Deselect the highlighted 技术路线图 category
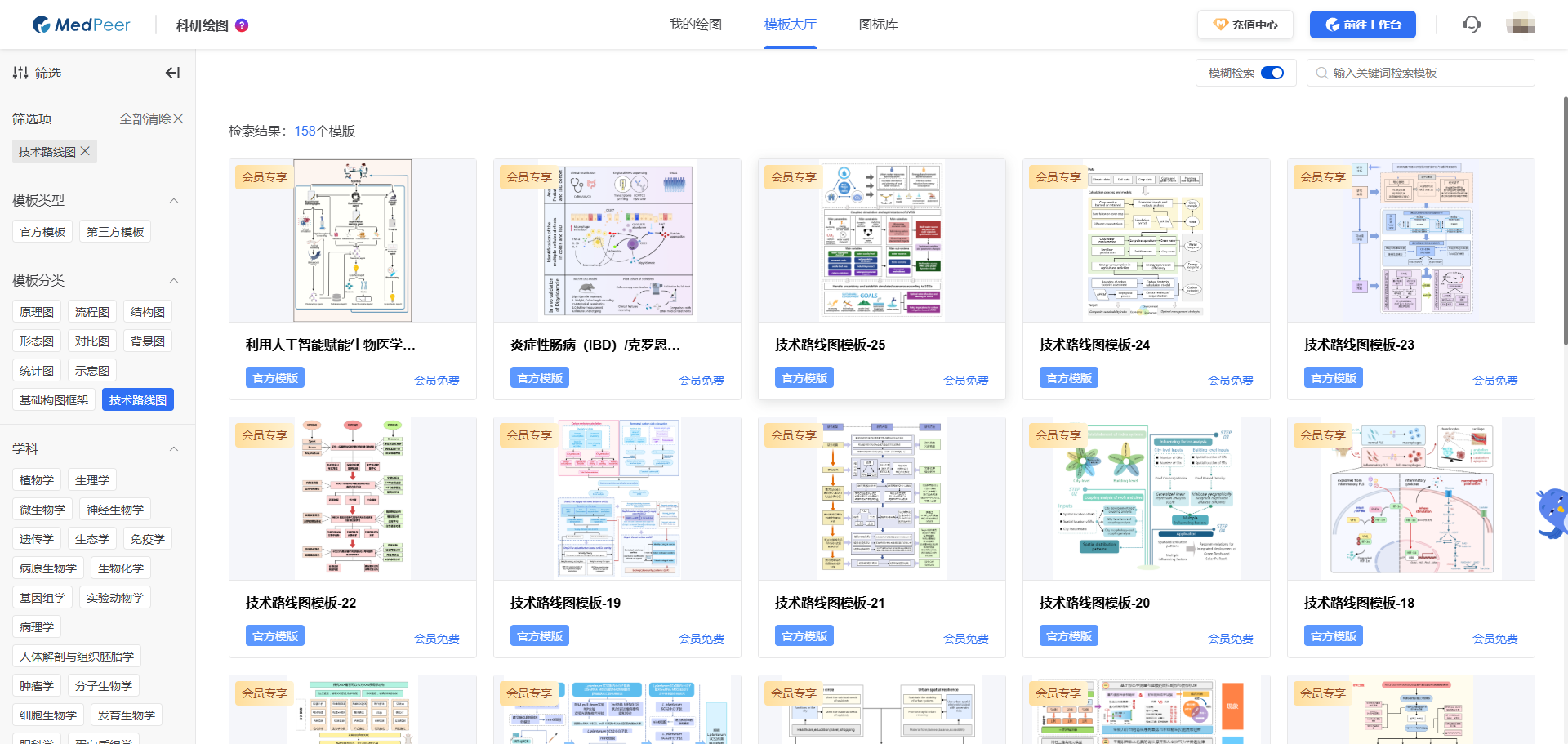The width and height of the screenshot is (1568, 744). [x=138, y=400]
